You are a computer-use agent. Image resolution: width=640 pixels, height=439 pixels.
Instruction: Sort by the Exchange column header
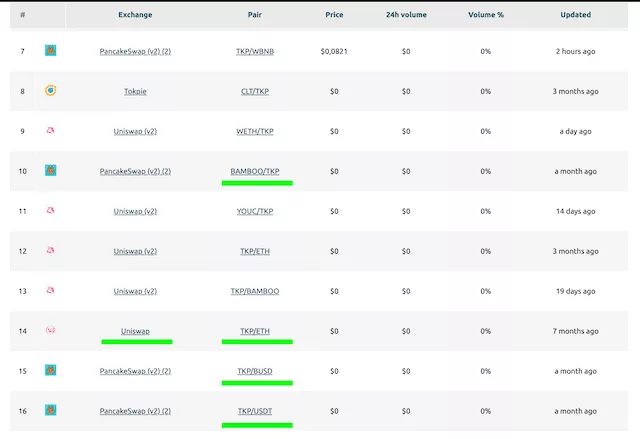pyautogui.click(x=135, y=15)
